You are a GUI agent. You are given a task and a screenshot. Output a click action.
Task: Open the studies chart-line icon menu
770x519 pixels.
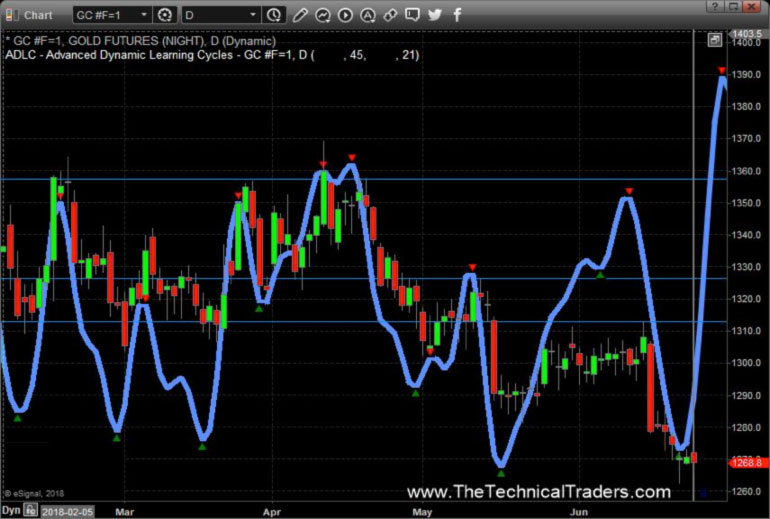(x=323, y=15)
